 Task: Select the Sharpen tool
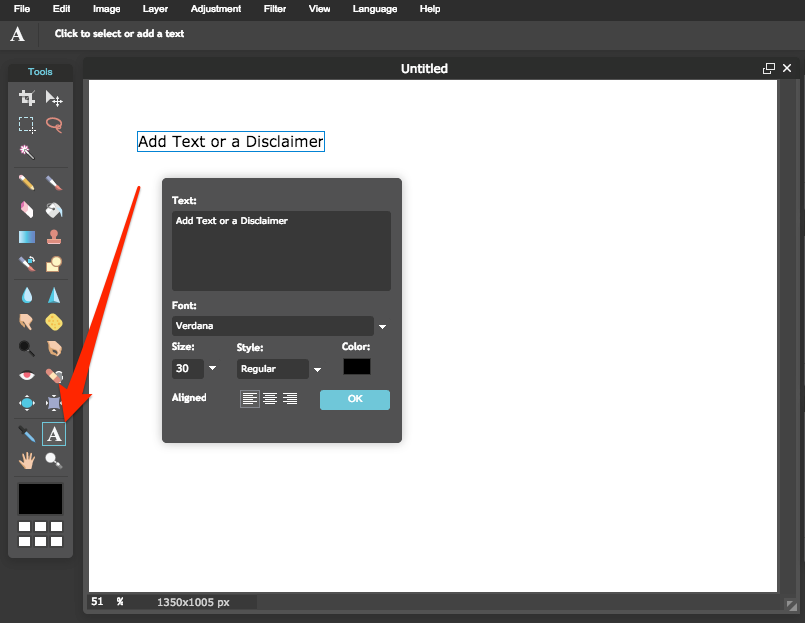(54, 295)
